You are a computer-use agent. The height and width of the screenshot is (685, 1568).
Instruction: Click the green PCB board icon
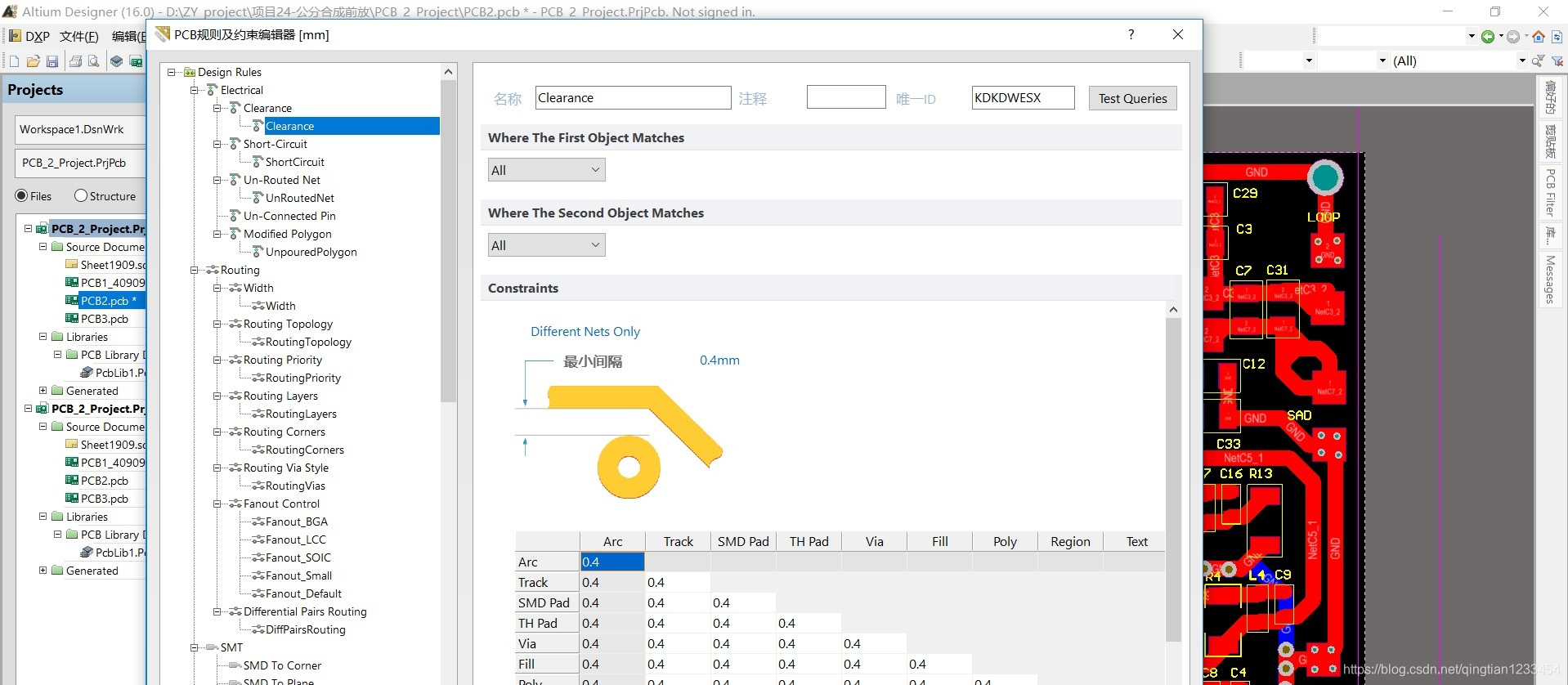click(136, 61)
